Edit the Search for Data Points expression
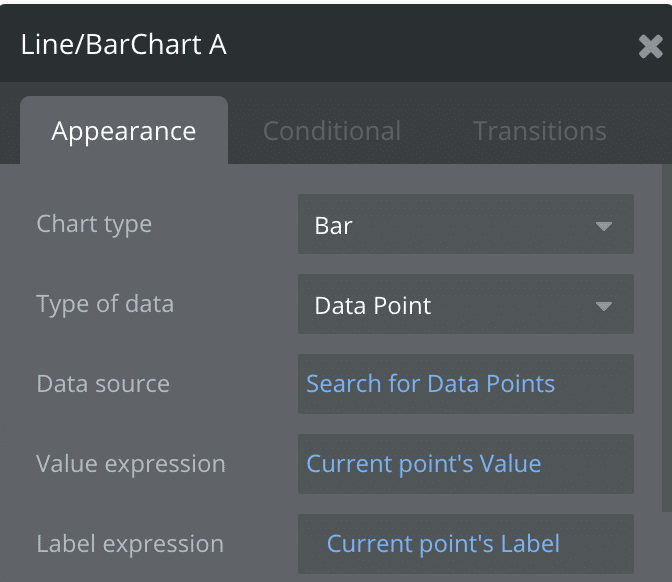This screenshot has width=672, height=582. [x=430, y=384]
